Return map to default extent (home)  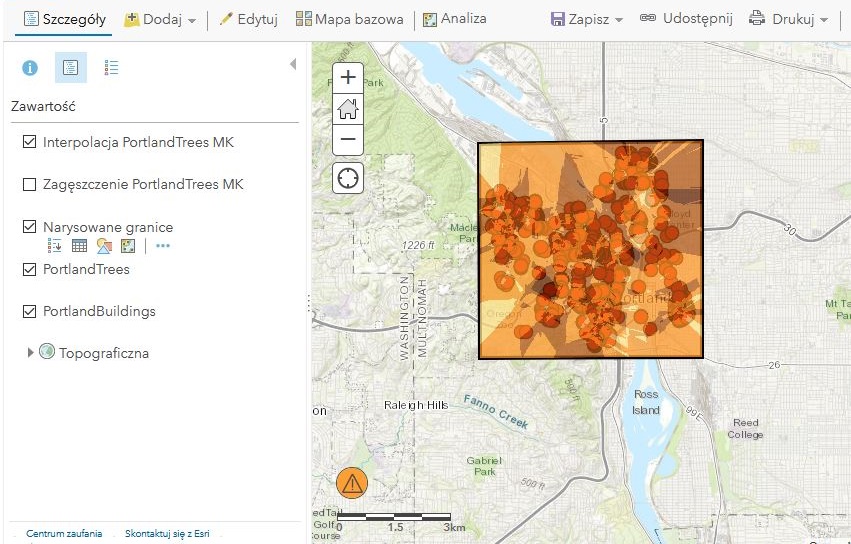[348, 109]
